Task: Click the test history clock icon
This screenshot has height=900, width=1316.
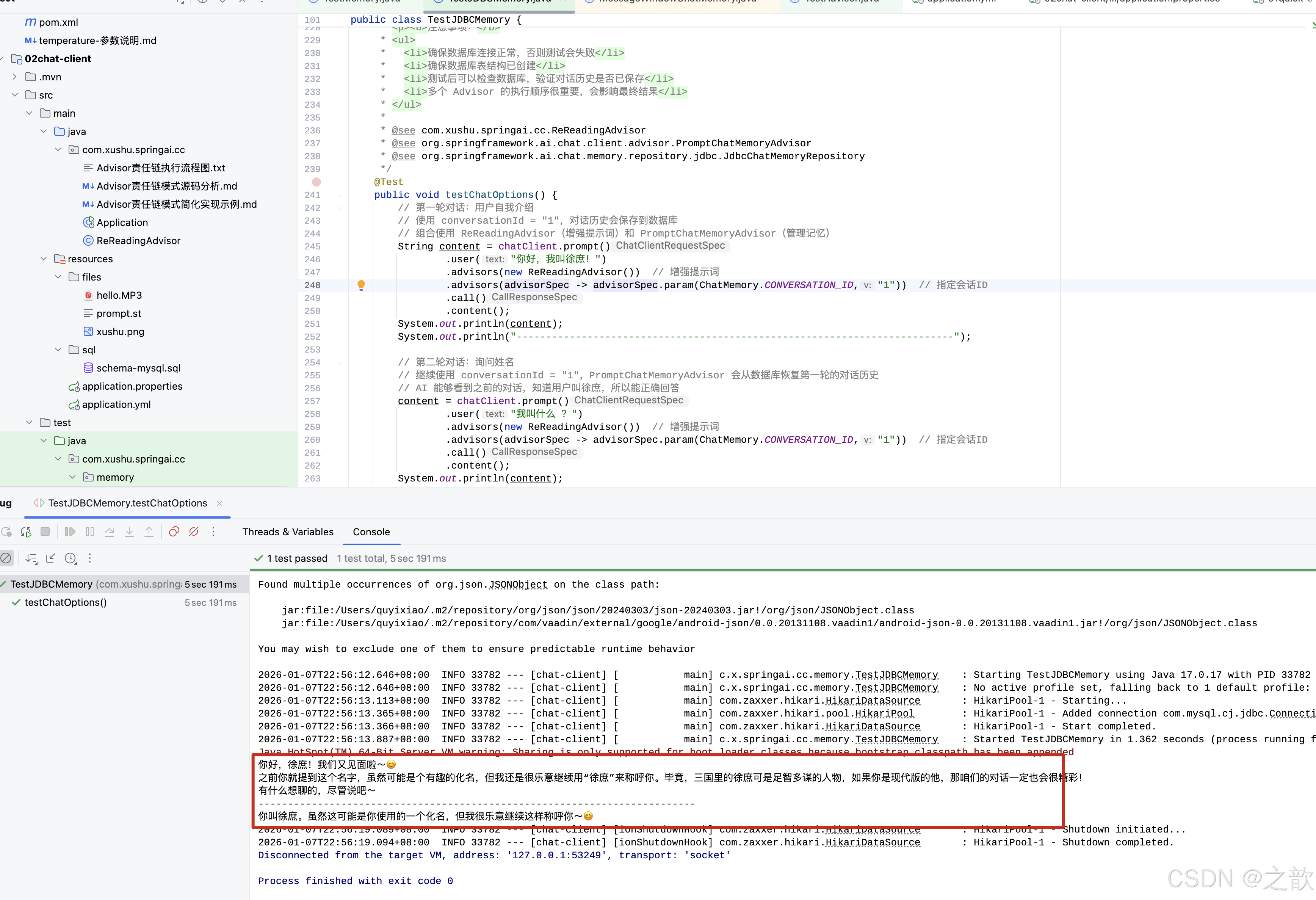Action: [x=70, y=558]
